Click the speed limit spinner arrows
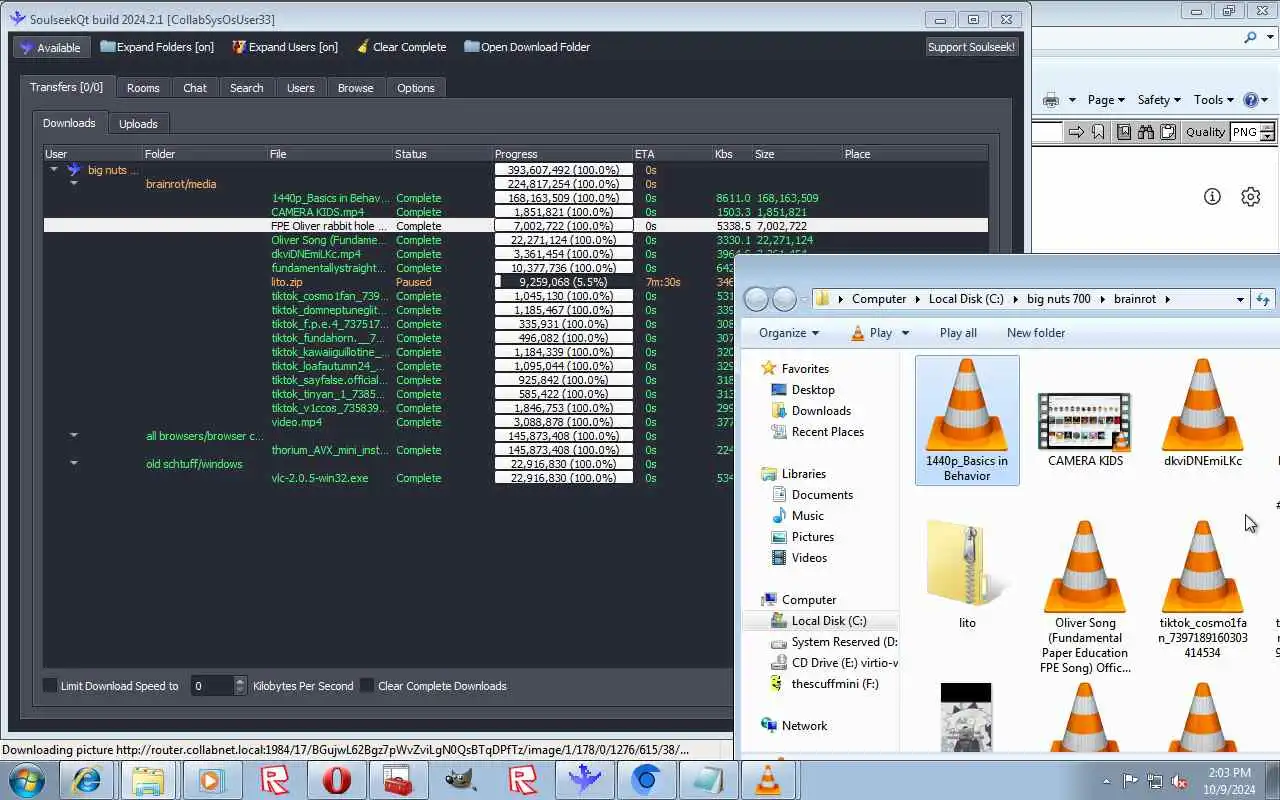1280x800 pixels. point(240,686)
